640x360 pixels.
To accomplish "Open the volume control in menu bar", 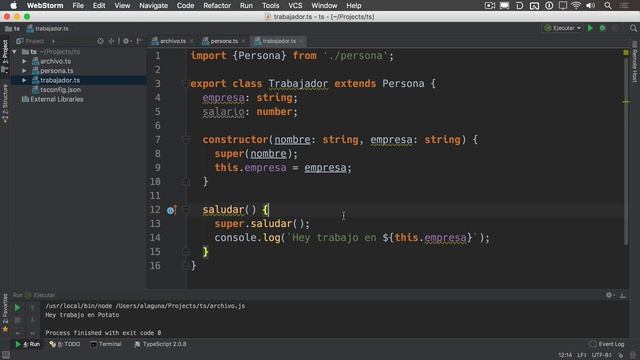I will click(x=591, y=6).
